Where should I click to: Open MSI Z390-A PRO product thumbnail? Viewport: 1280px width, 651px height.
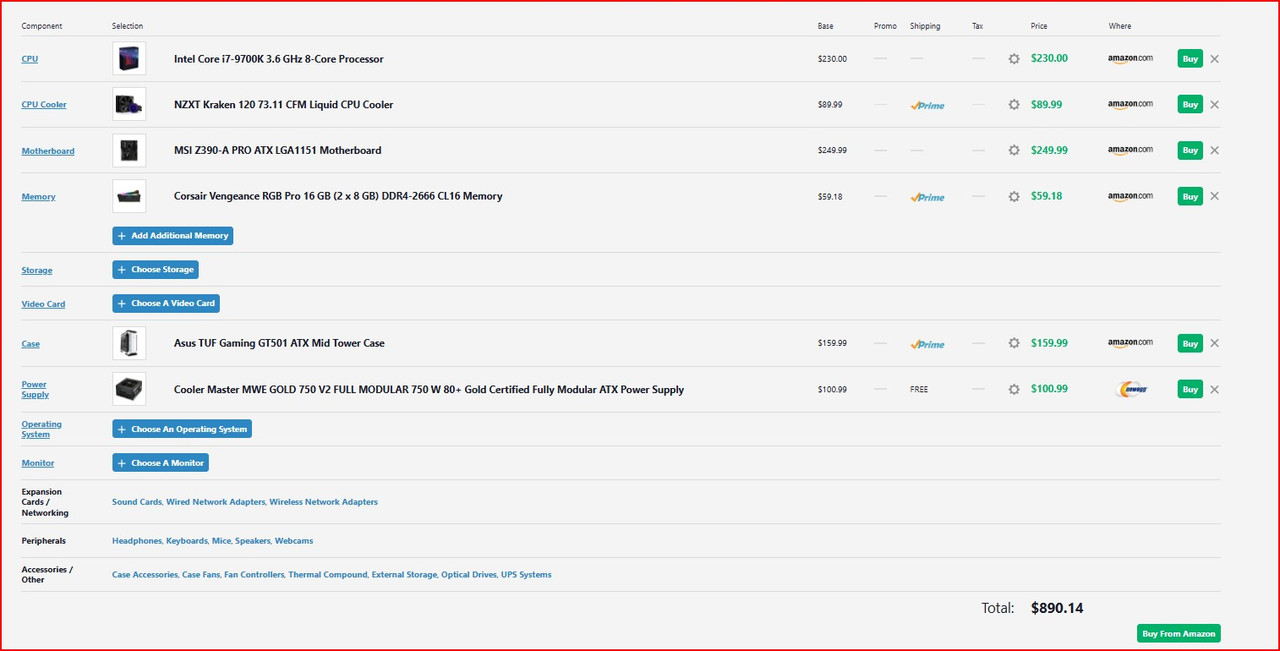[x=129, y=151]
